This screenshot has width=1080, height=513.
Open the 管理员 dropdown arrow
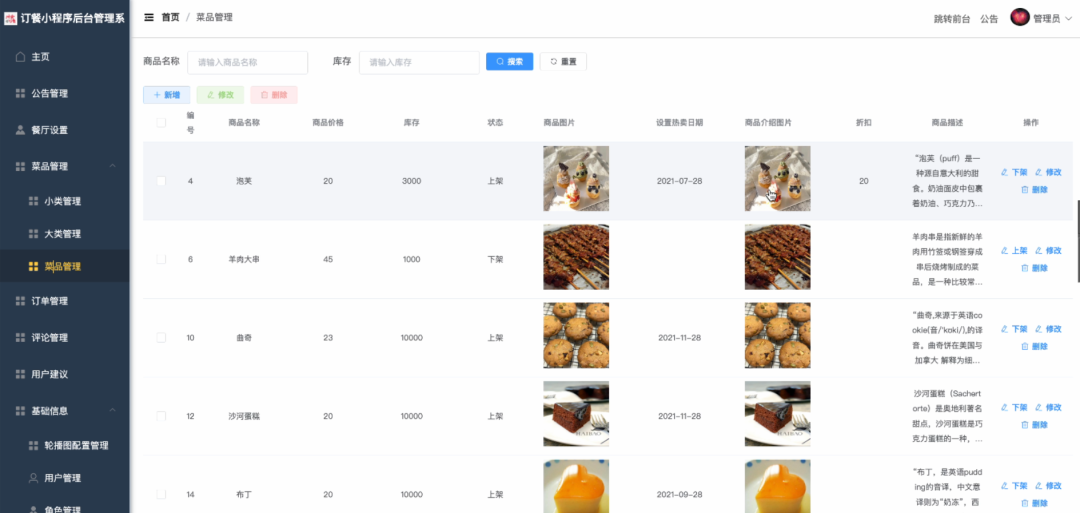point(1068,19)
